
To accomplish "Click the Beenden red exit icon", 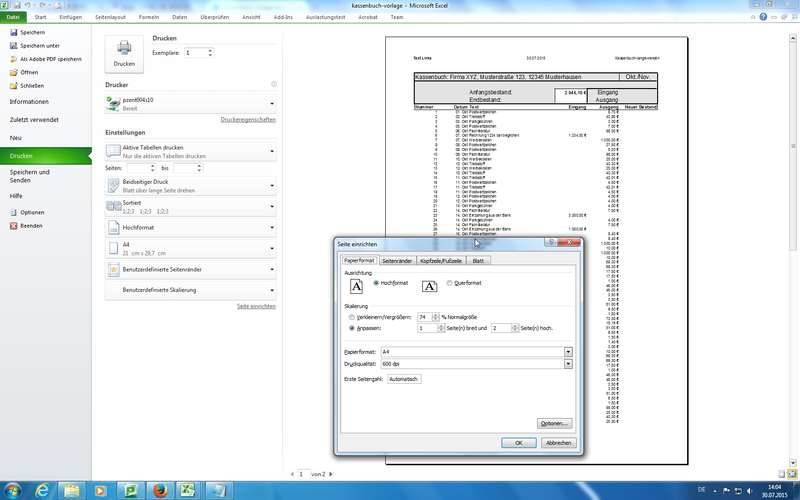I will (x=13, y=226).
